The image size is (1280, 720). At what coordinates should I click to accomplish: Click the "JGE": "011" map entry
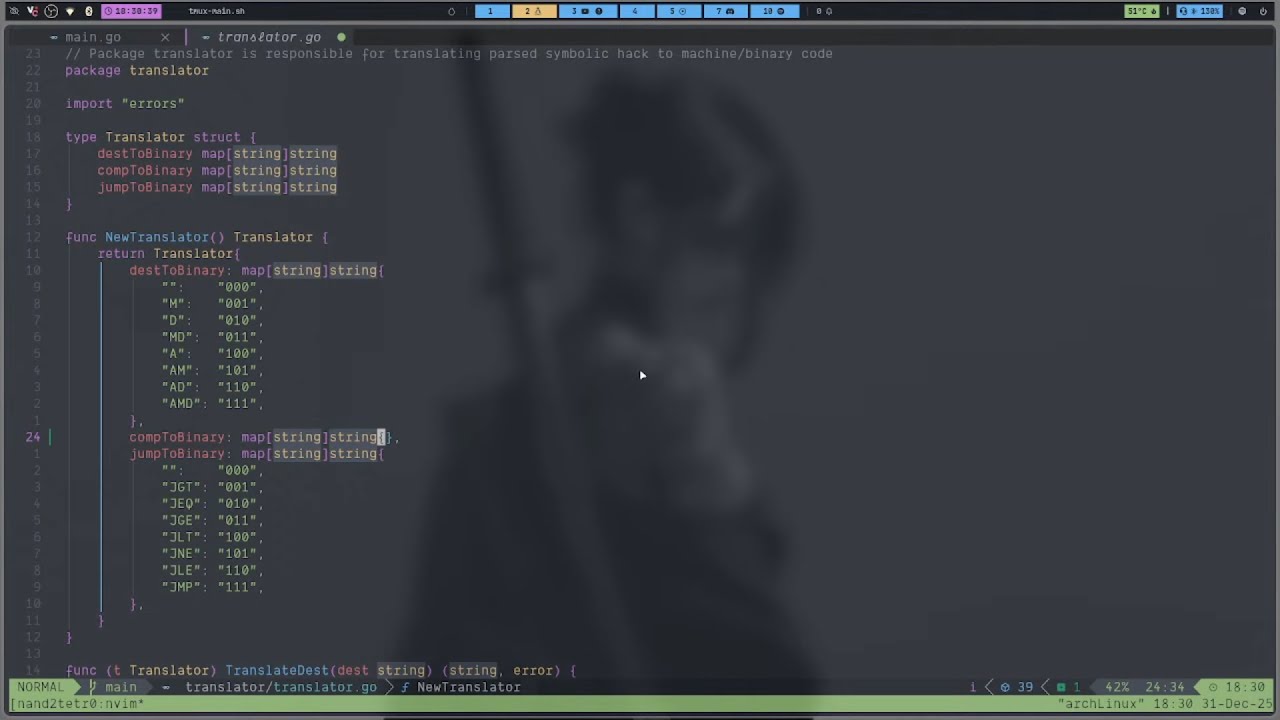coord(213,520)
